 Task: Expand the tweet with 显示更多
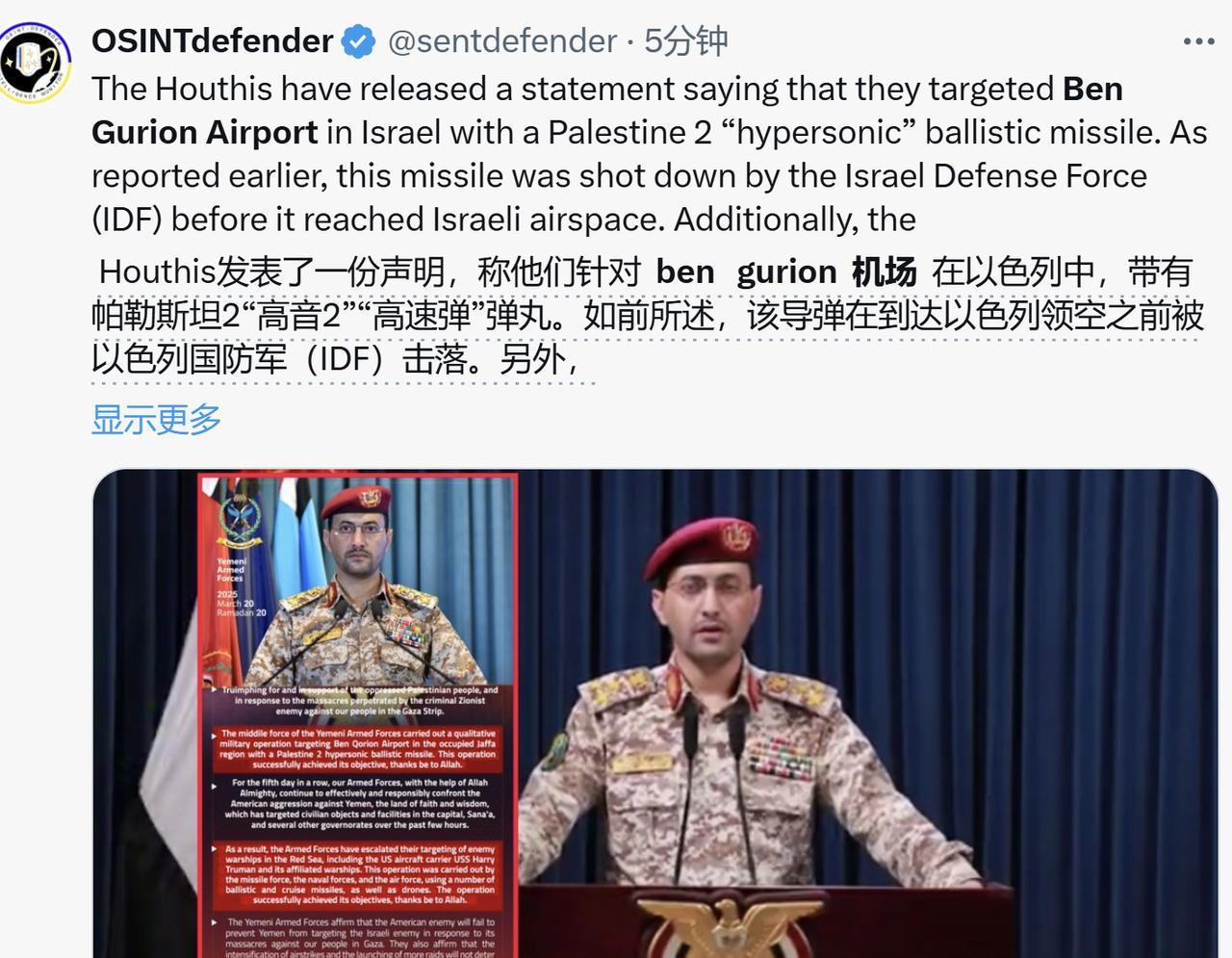(x=156, y=419)
